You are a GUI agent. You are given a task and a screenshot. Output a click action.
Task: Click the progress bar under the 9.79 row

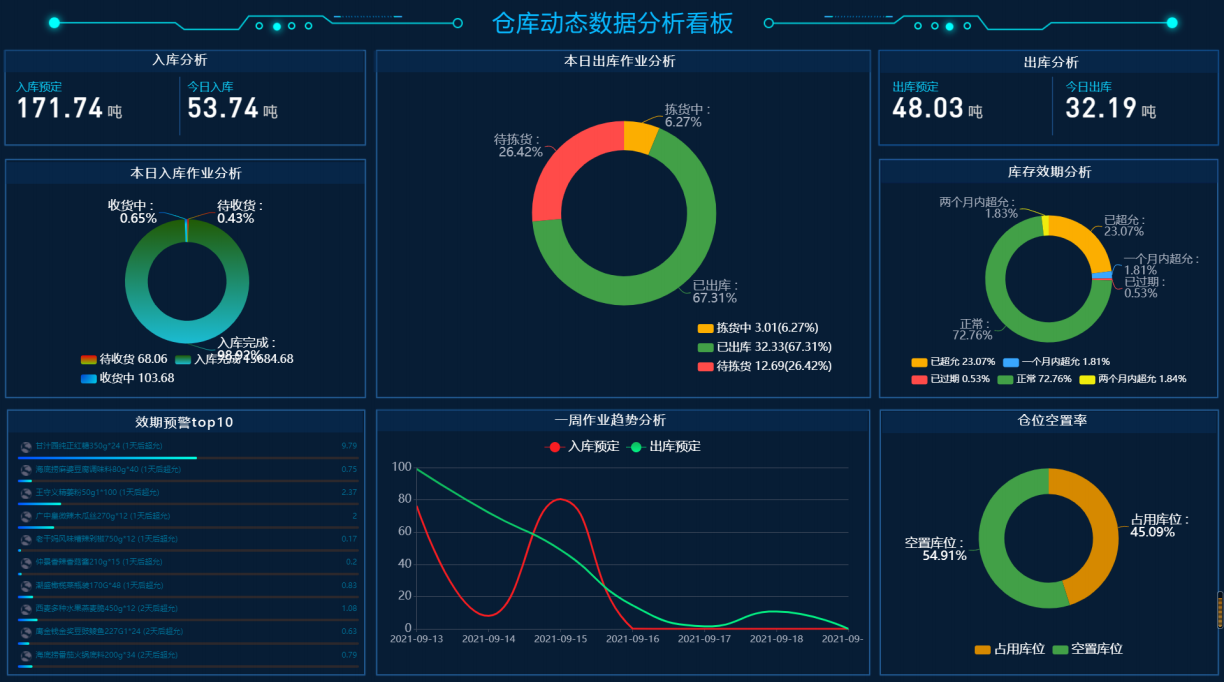pyautogui.click(x=187, y=458)
